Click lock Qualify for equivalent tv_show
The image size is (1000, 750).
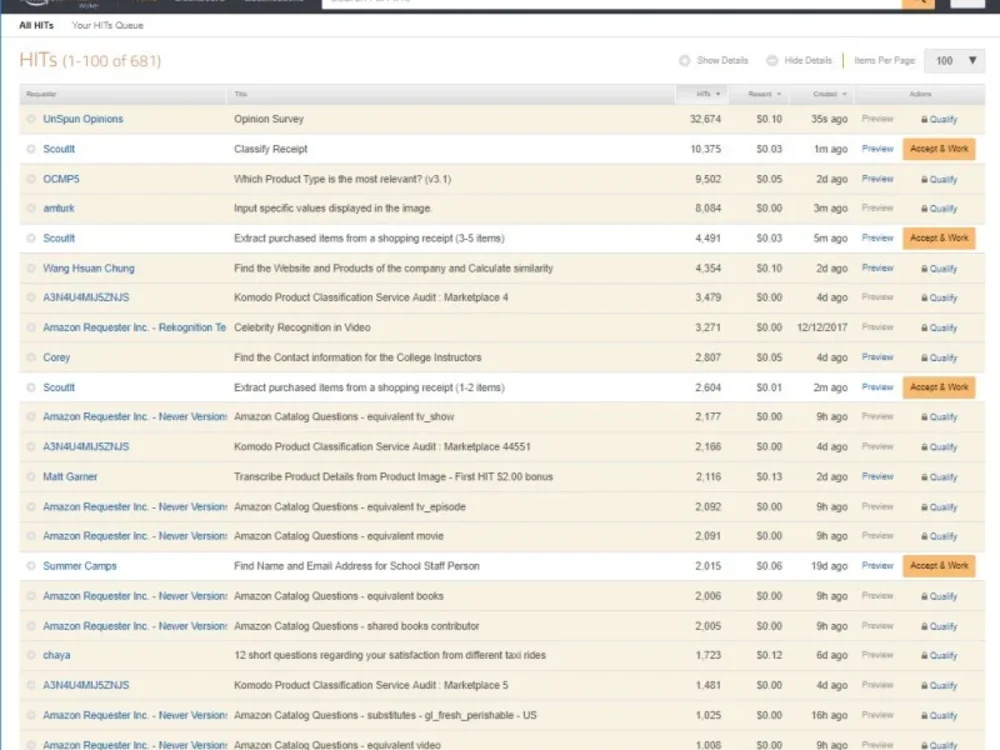(x=939, y=417)
